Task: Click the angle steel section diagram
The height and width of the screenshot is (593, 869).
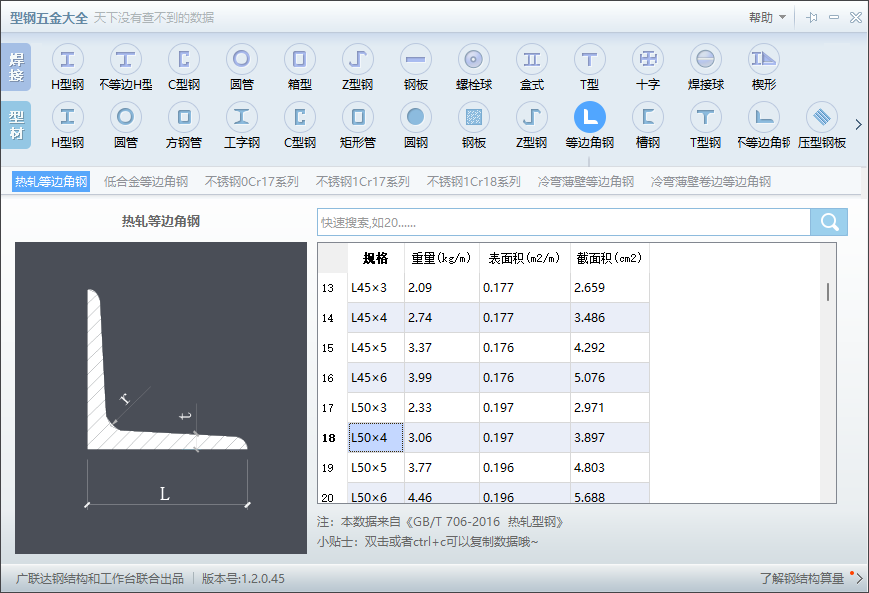Action: (x=161, y=397)
